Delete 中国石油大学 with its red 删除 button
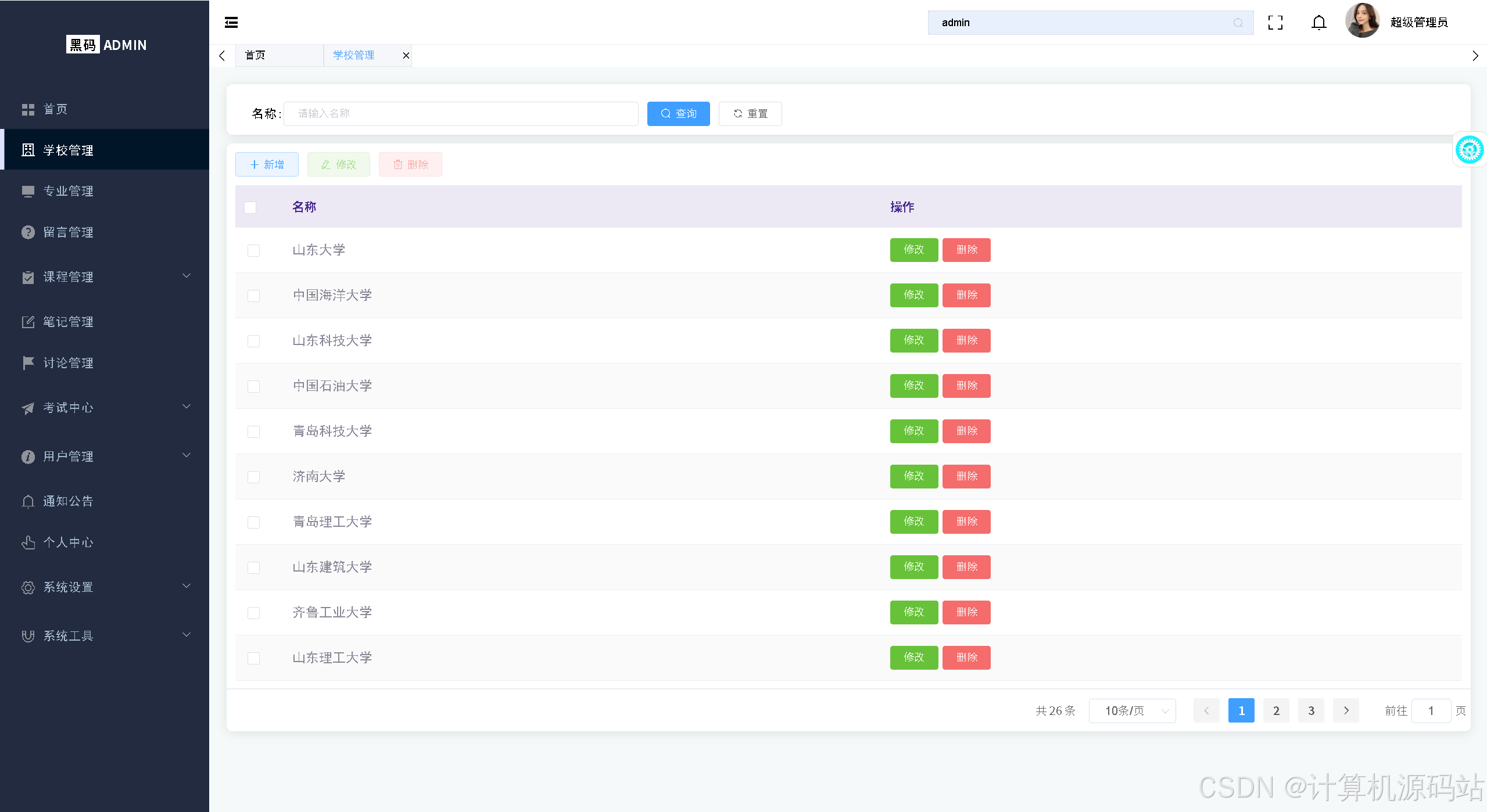This screenshot has width=1487, height=812. coord(966,386)
